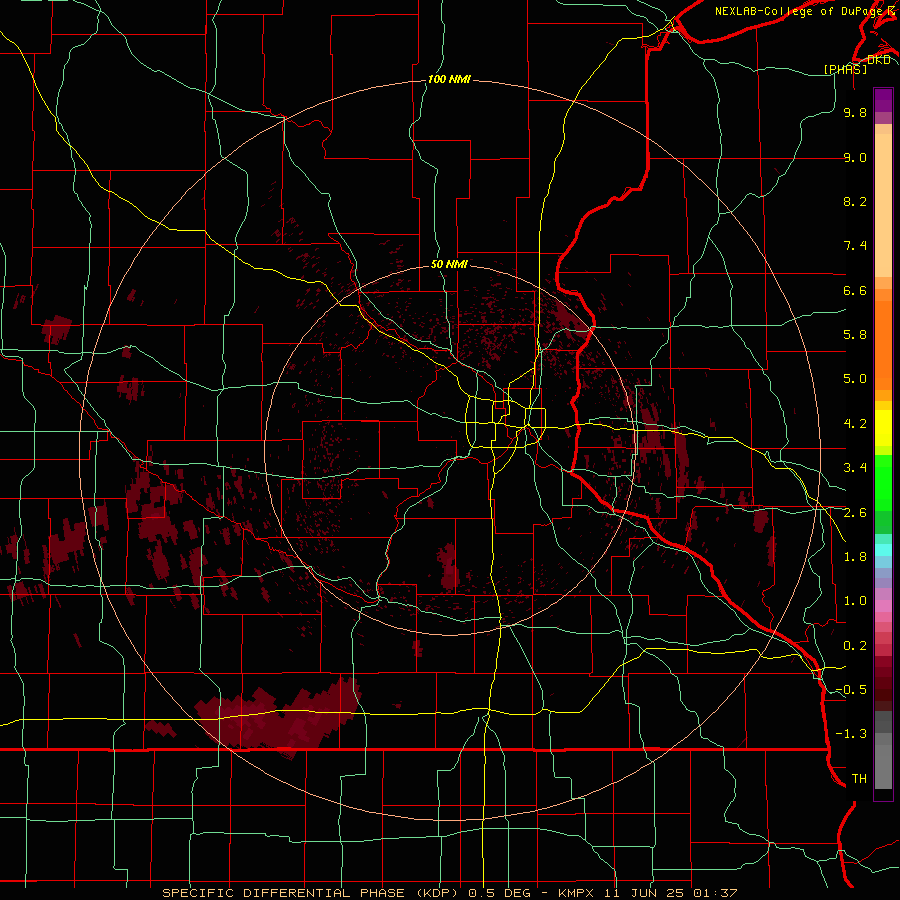Pick the peach band of the color scale
Screen dimensions: 900x900
point(883,205)
